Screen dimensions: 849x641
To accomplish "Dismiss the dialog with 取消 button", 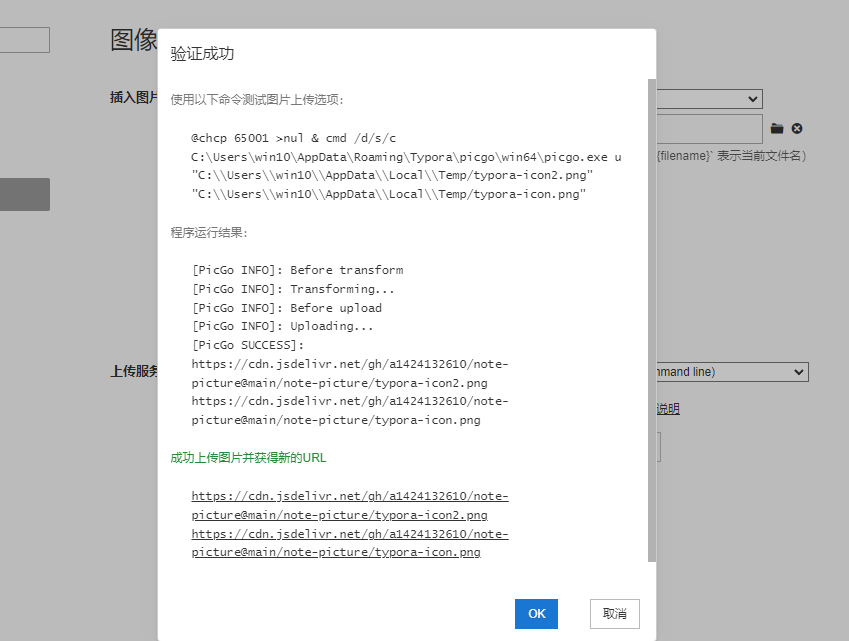I will tap(615, 613).
